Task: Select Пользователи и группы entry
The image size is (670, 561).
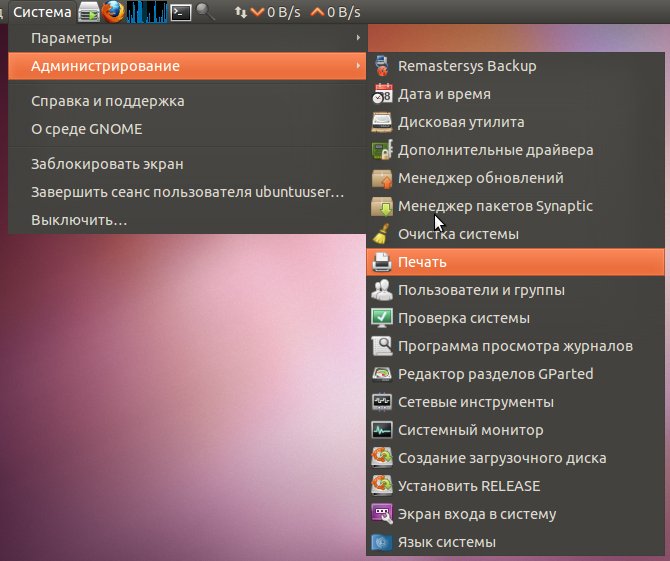Action: click(x=515, y=290)
